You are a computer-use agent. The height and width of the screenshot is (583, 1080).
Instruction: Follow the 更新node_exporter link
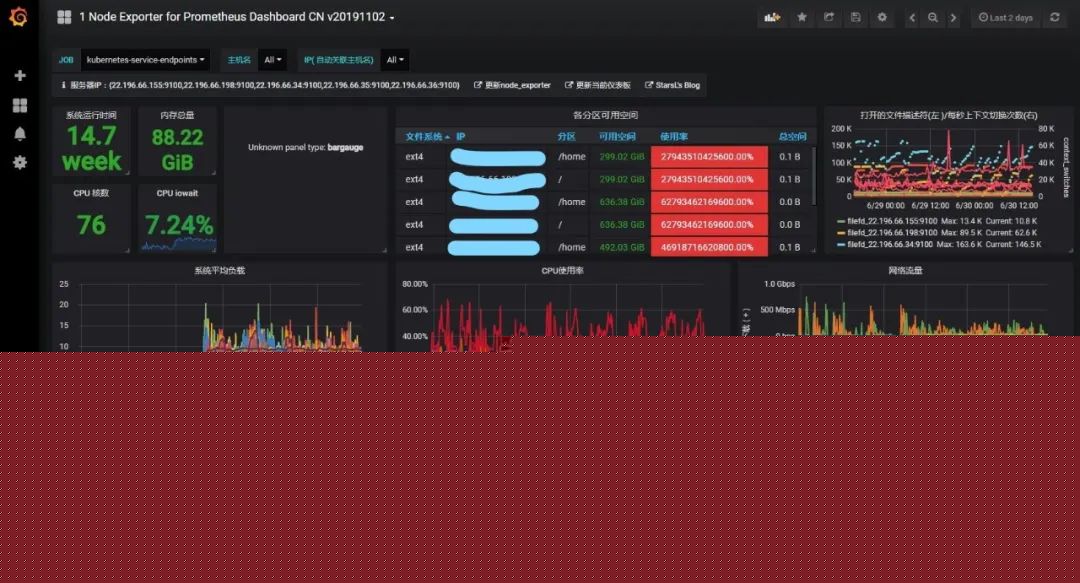pyautogui.click(x=512, y=85)
